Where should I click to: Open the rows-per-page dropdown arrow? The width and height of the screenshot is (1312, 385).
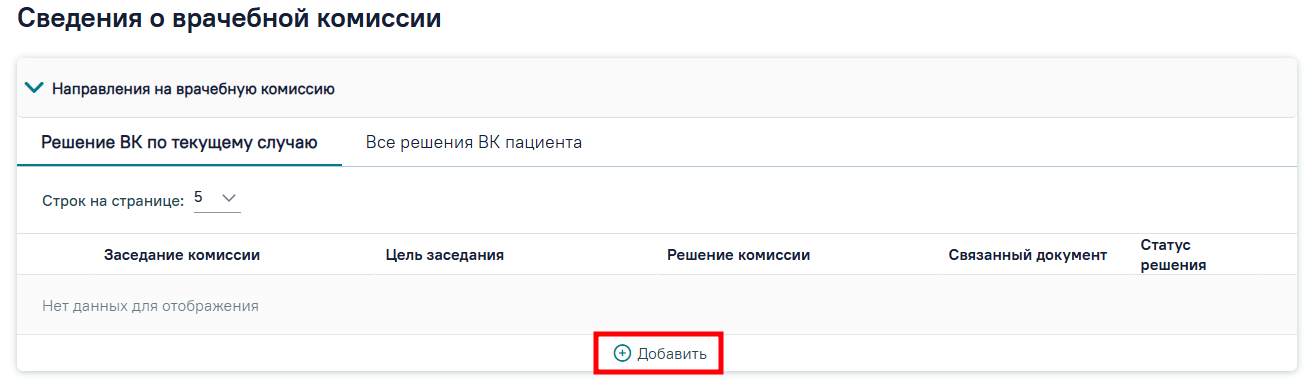(x=227, y=198)
